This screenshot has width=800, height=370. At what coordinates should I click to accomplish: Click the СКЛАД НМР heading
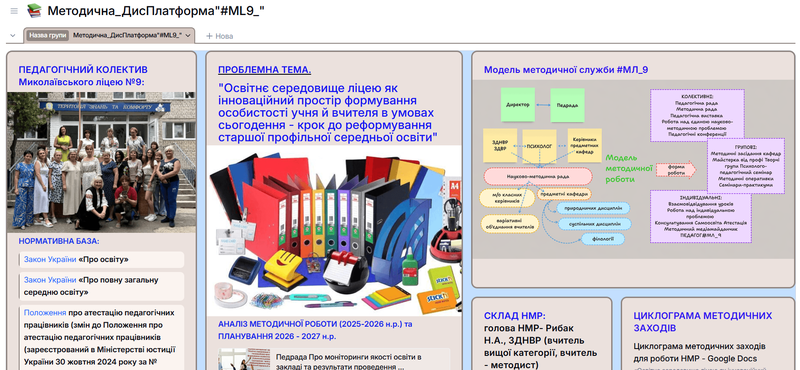point(514,315)
